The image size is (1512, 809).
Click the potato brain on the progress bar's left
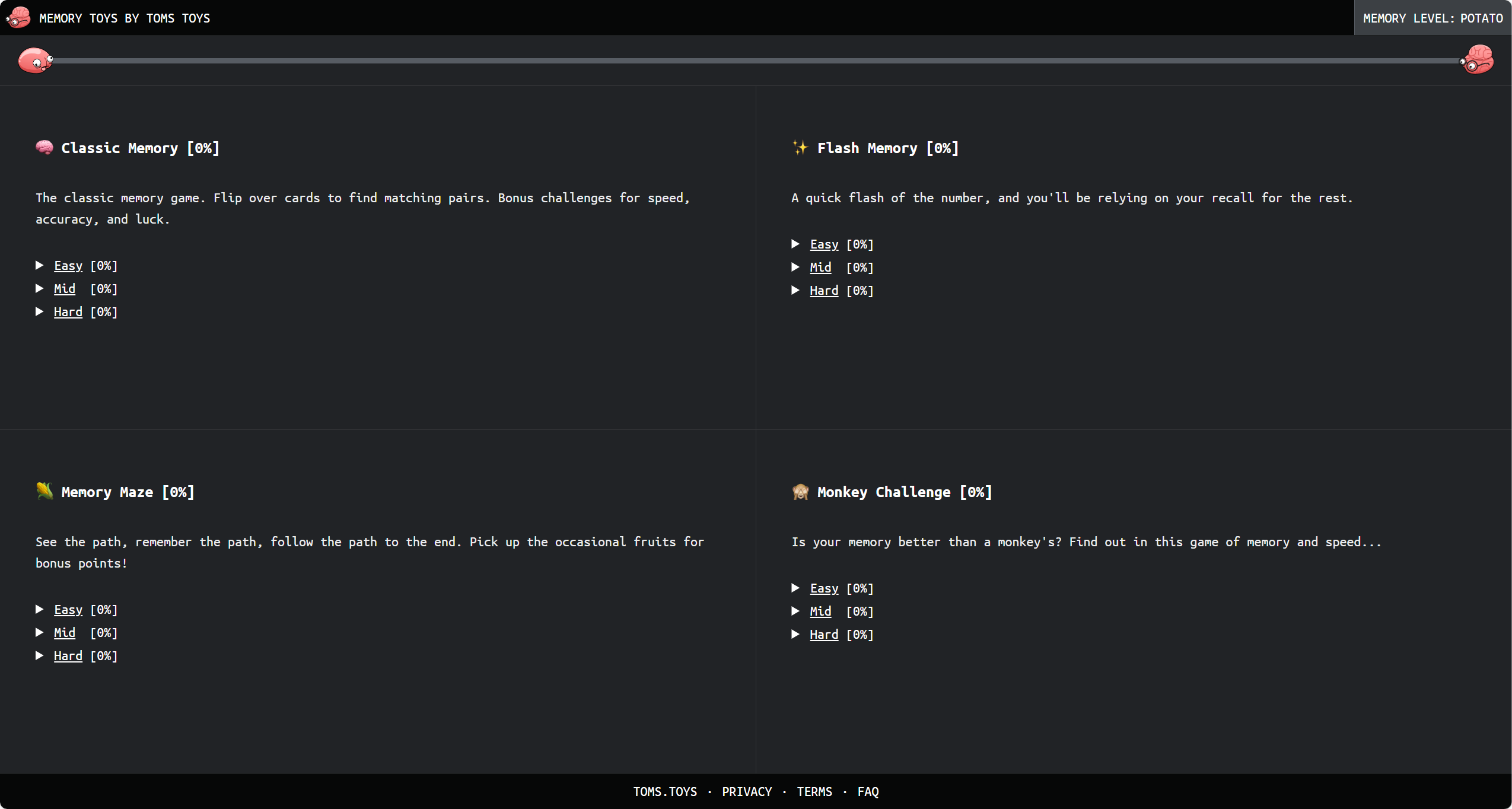point(36,60)
